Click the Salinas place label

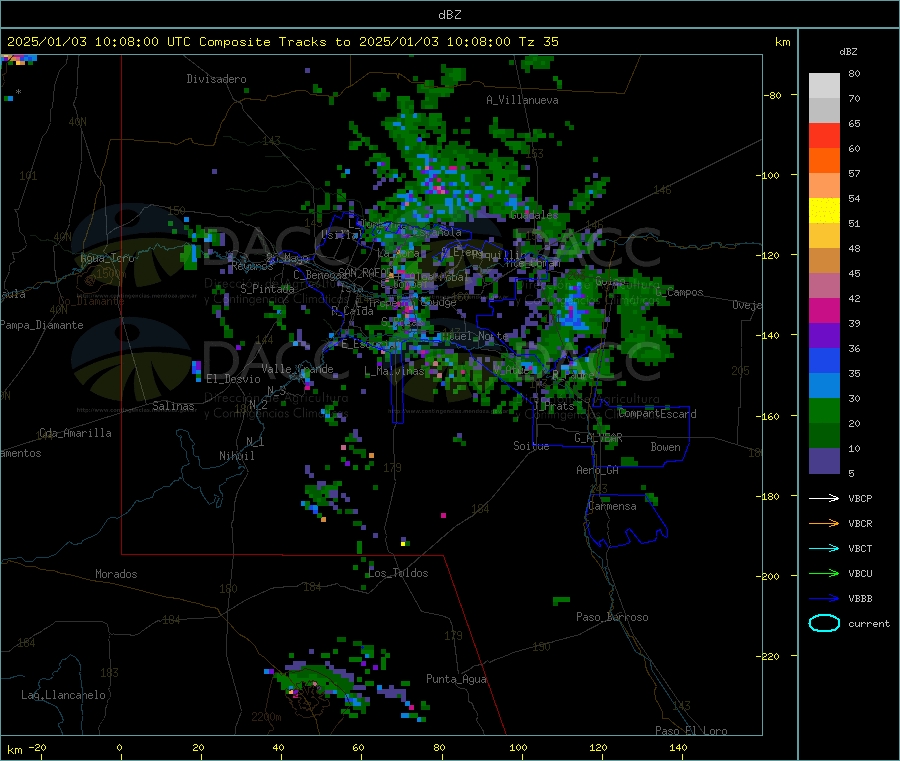click(173, 406)
